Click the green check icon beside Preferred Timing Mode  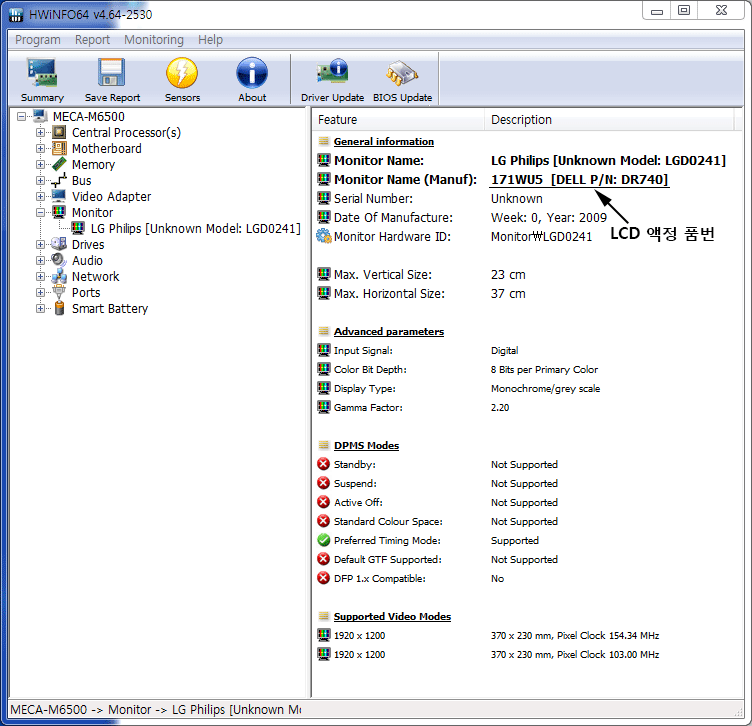324,540
